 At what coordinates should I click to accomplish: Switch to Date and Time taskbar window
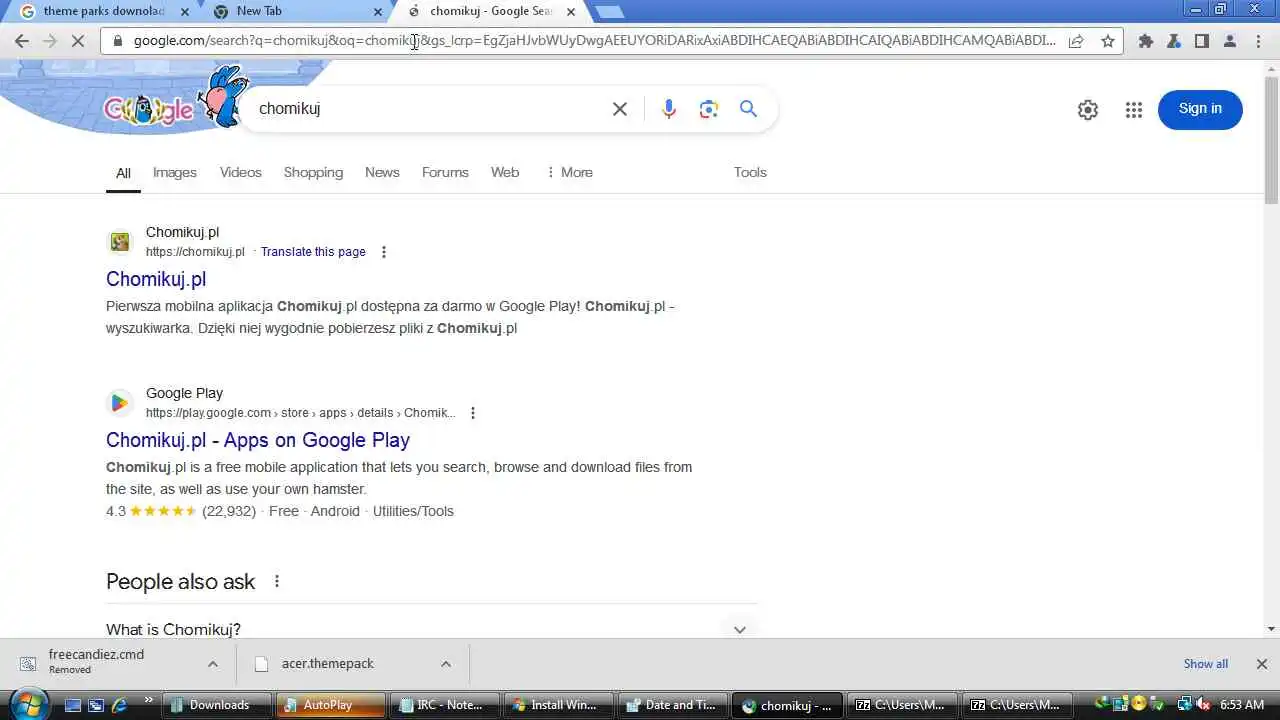674,705
